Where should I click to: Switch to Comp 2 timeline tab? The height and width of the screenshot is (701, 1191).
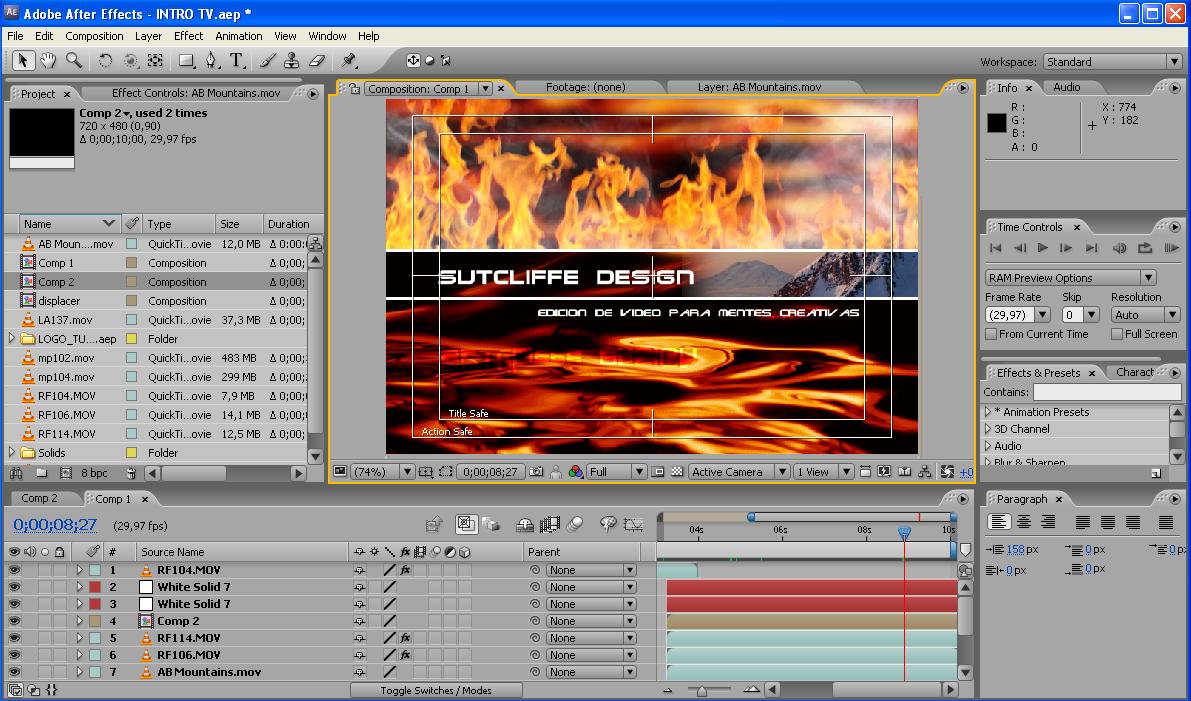coord(39,498)
